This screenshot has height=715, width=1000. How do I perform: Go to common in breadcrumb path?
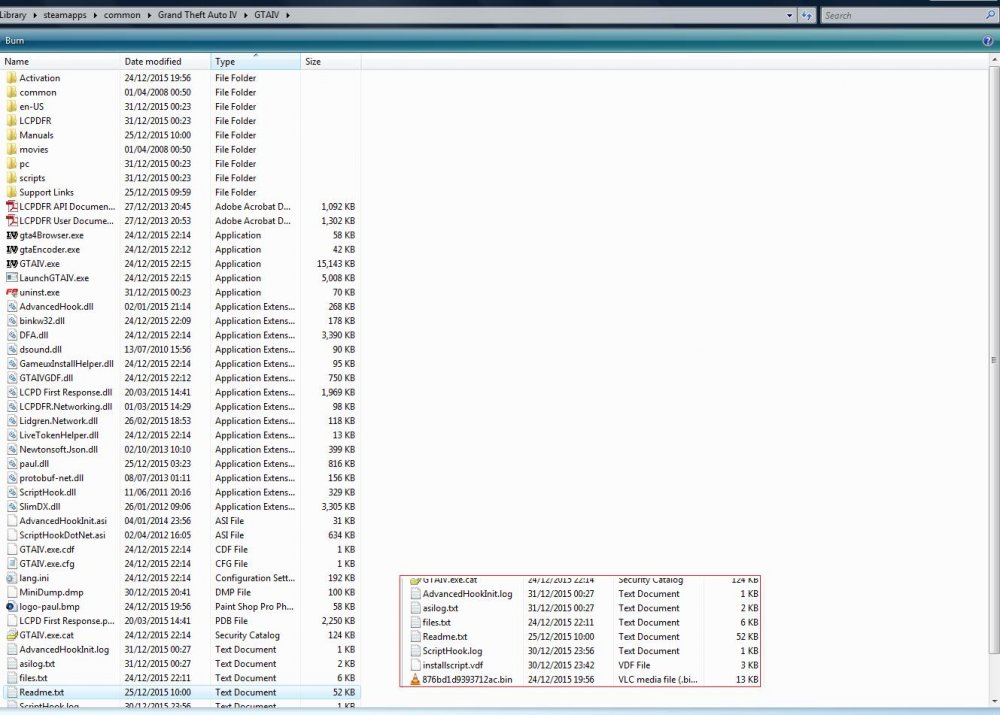pyautogui.click(x=122, y=15)
